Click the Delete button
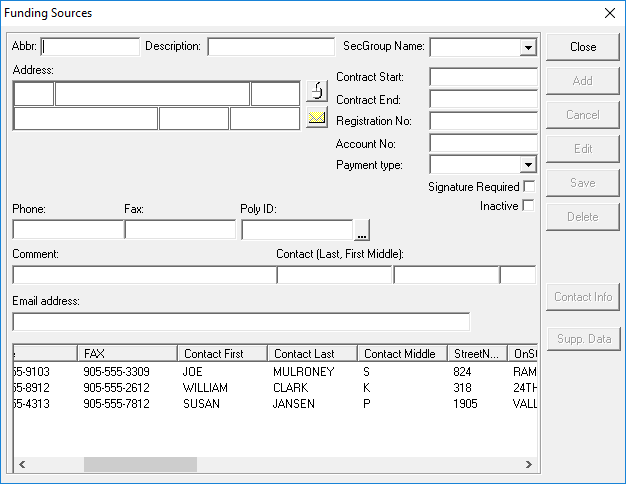The height and width of the screenshot is (484, 626). pyautogui.click(x=583, y=217)
